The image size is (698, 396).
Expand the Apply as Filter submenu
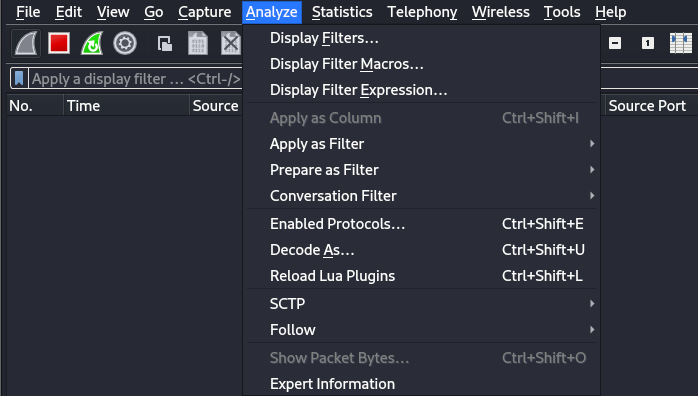point(421,144)
